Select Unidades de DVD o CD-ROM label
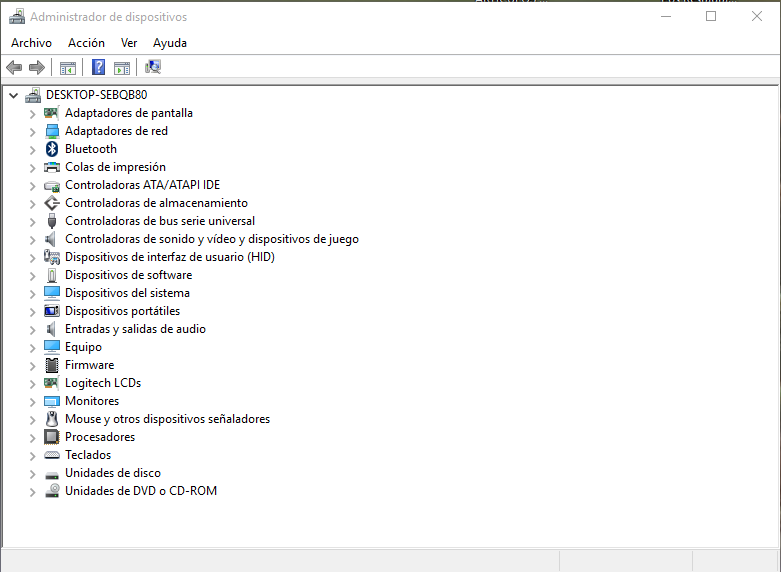This screenshot has width=781, height=572. 141,491
